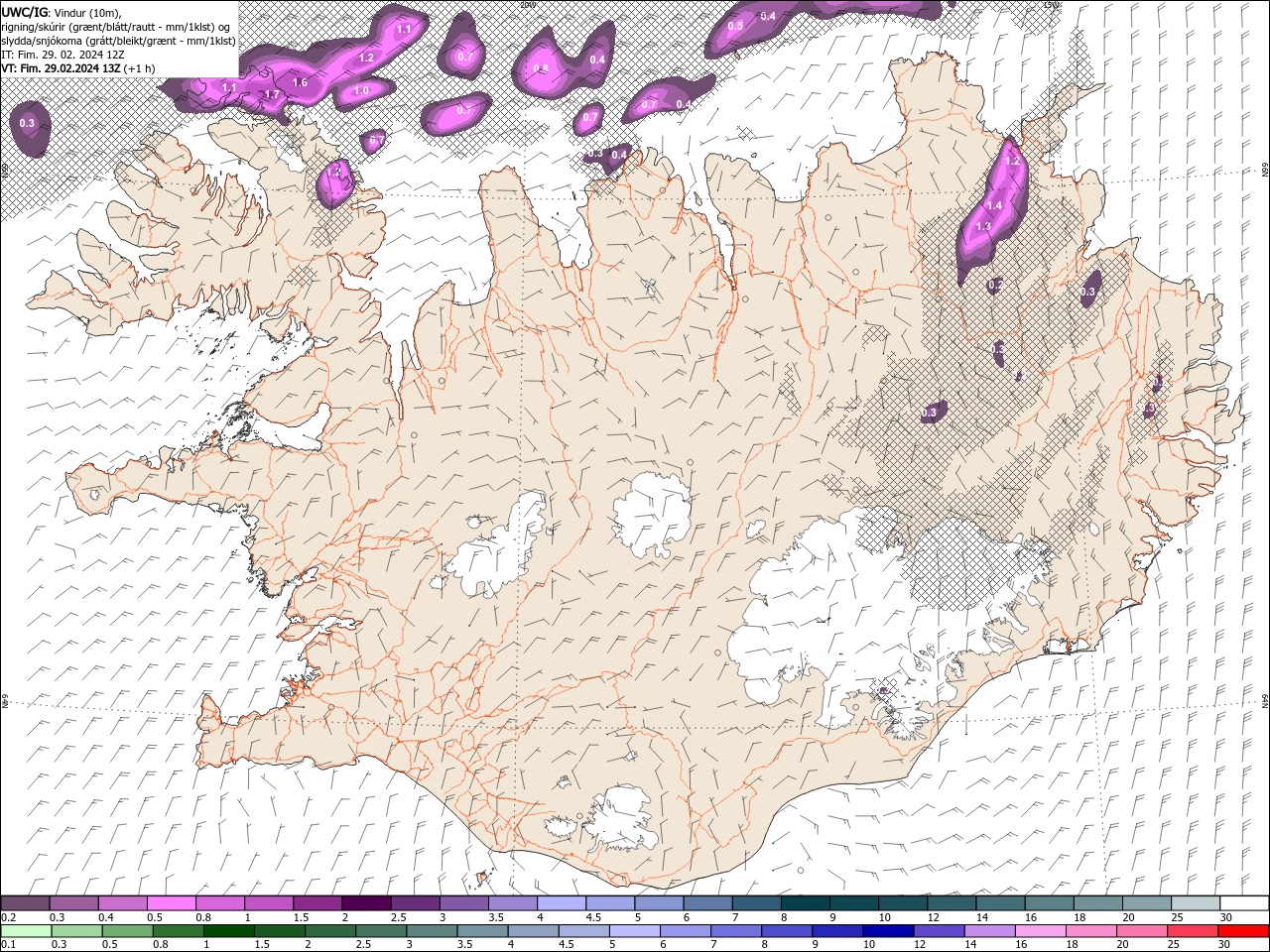Image resolution: width=1270 pixels, height=952 pixels.
Task: Select the lower legend swatch starting at 0.3
Action: coord(76,931)
